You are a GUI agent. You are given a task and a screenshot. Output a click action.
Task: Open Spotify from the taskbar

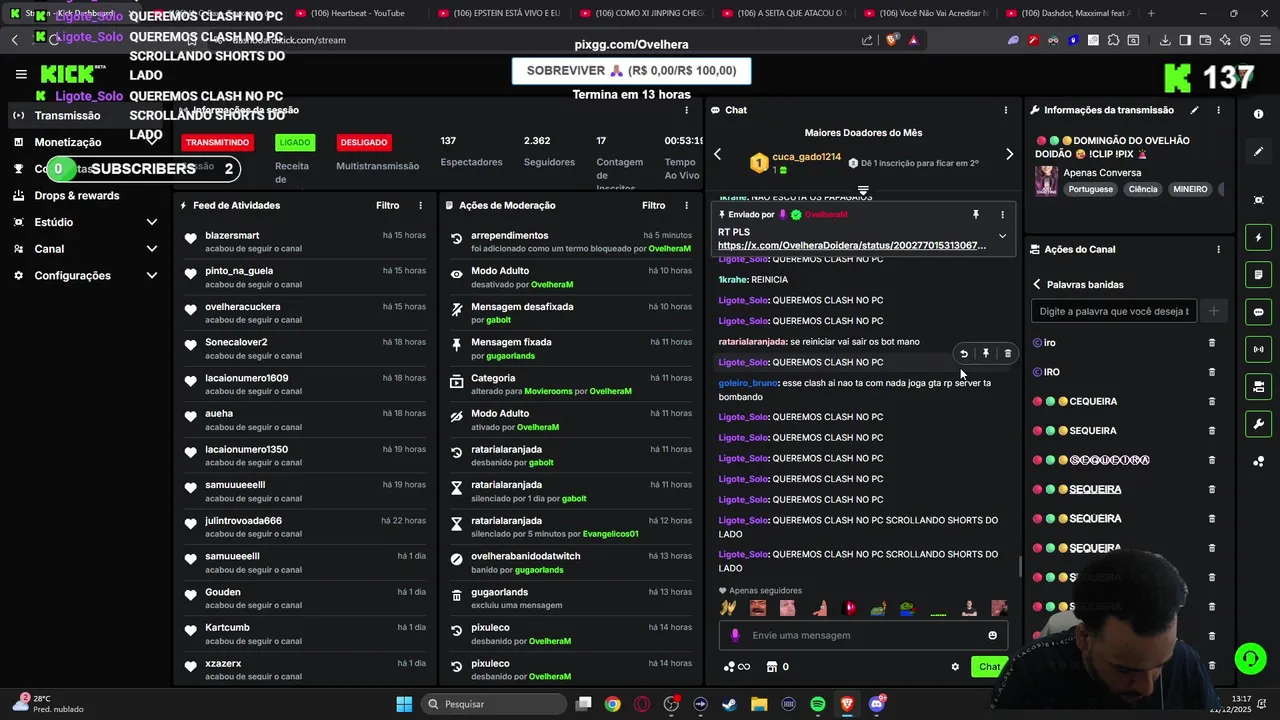(x=817, y=704)
